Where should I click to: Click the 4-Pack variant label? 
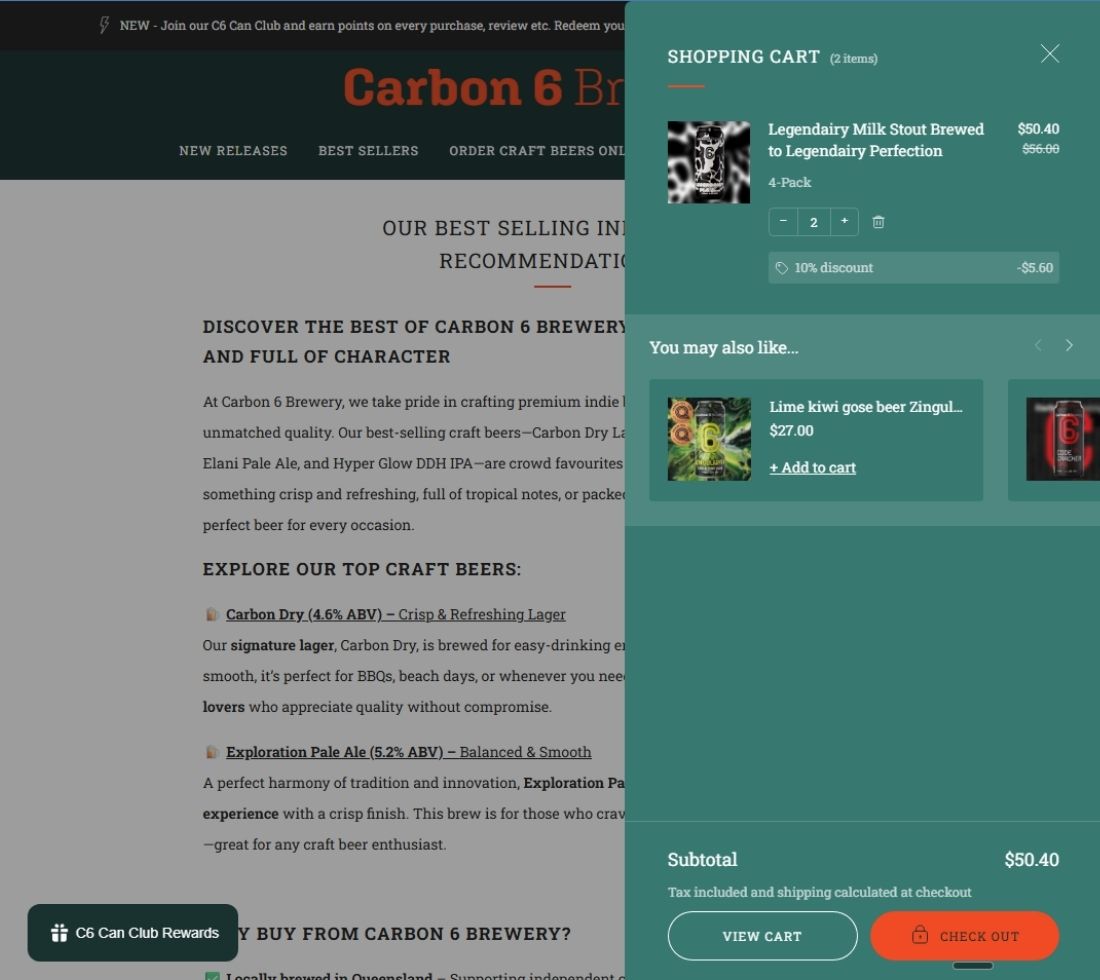point(789,182)
